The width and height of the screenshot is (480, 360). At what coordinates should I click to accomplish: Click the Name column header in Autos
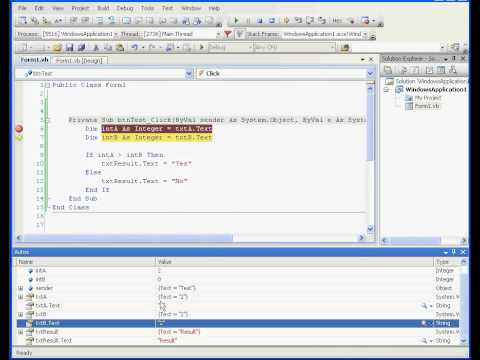coord(86,262)
